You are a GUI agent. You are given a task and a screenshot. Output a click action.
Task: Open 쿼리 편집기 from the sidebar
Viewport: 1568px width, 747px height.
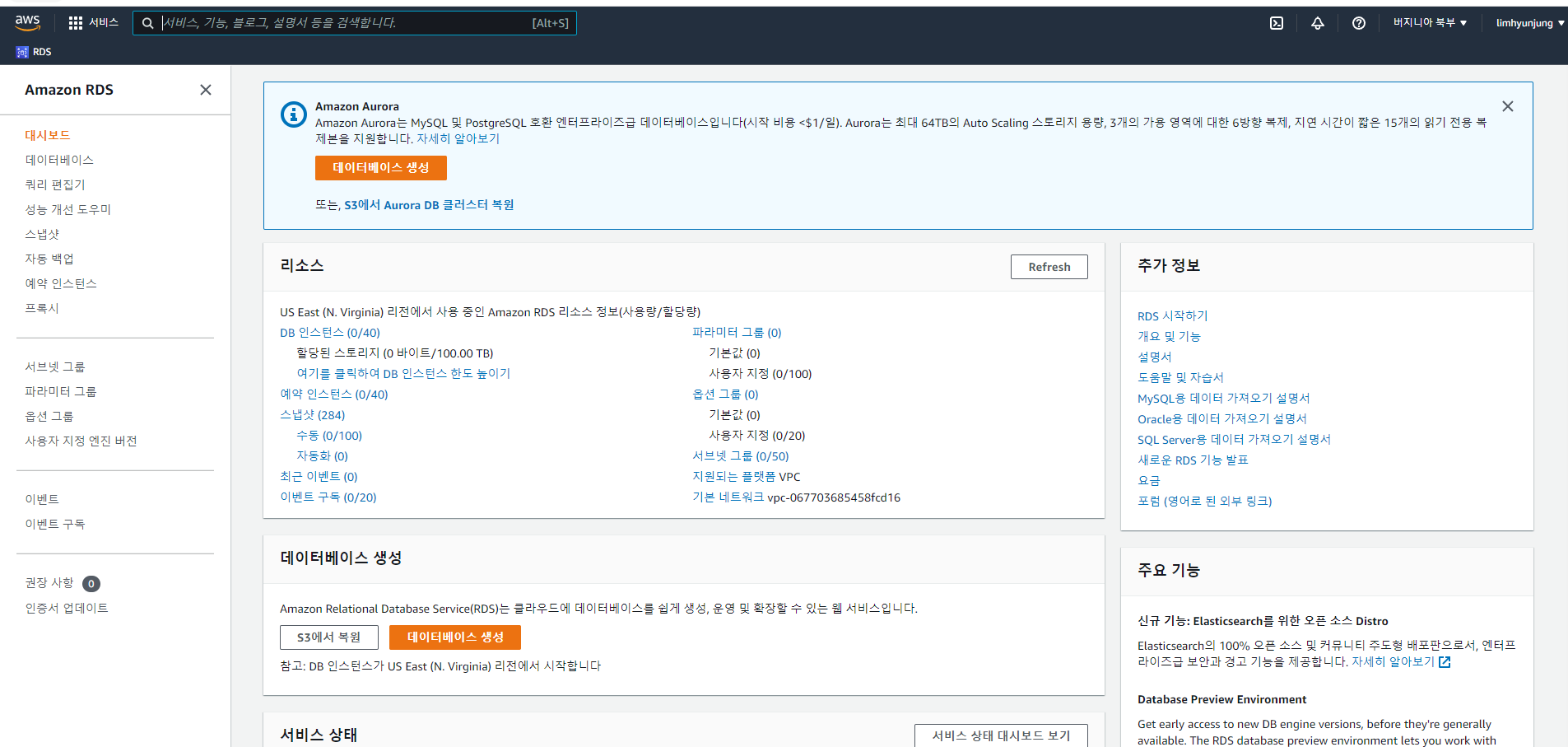55,184
